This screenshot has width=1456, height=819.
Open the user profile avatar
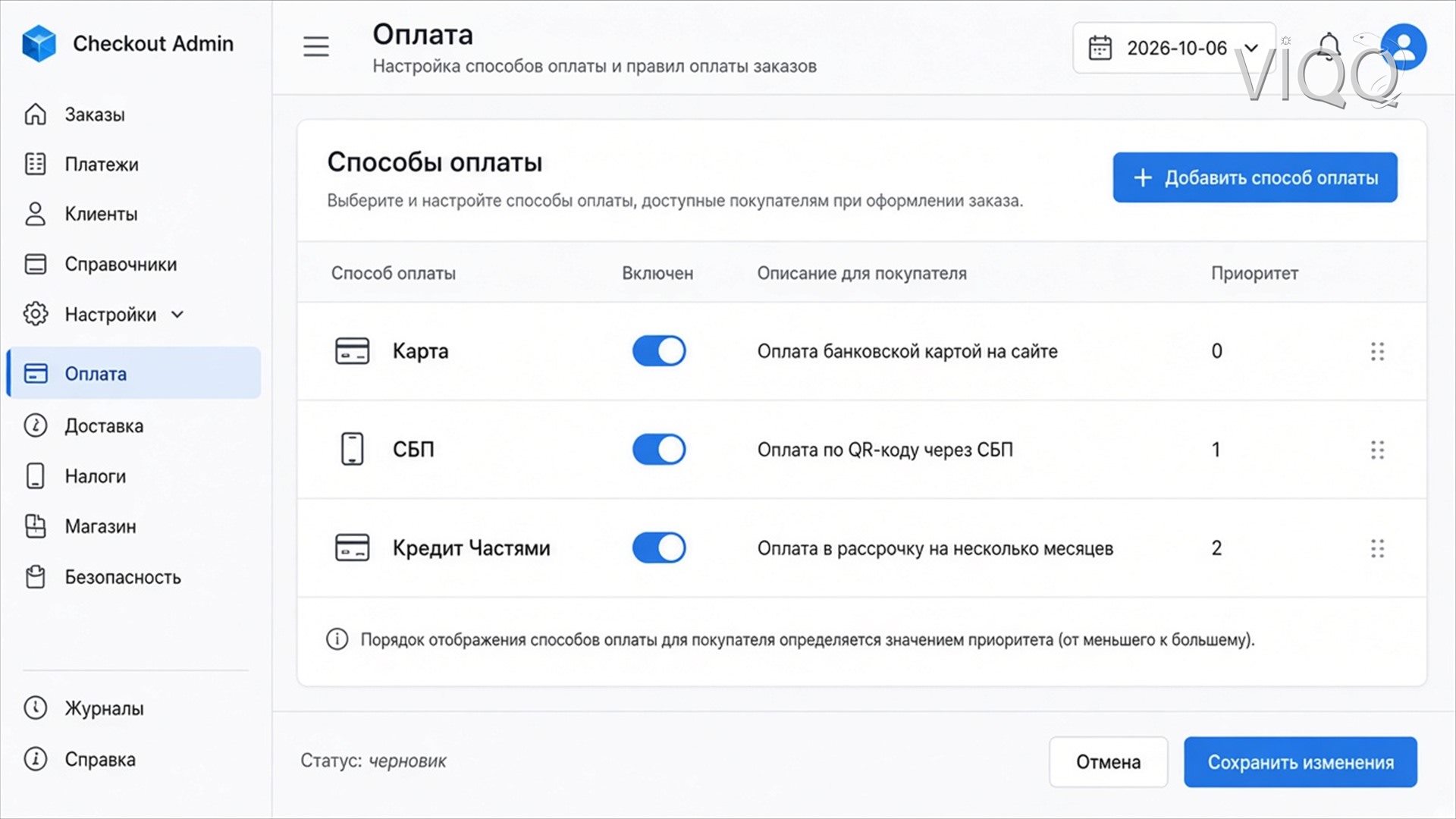1404,47
